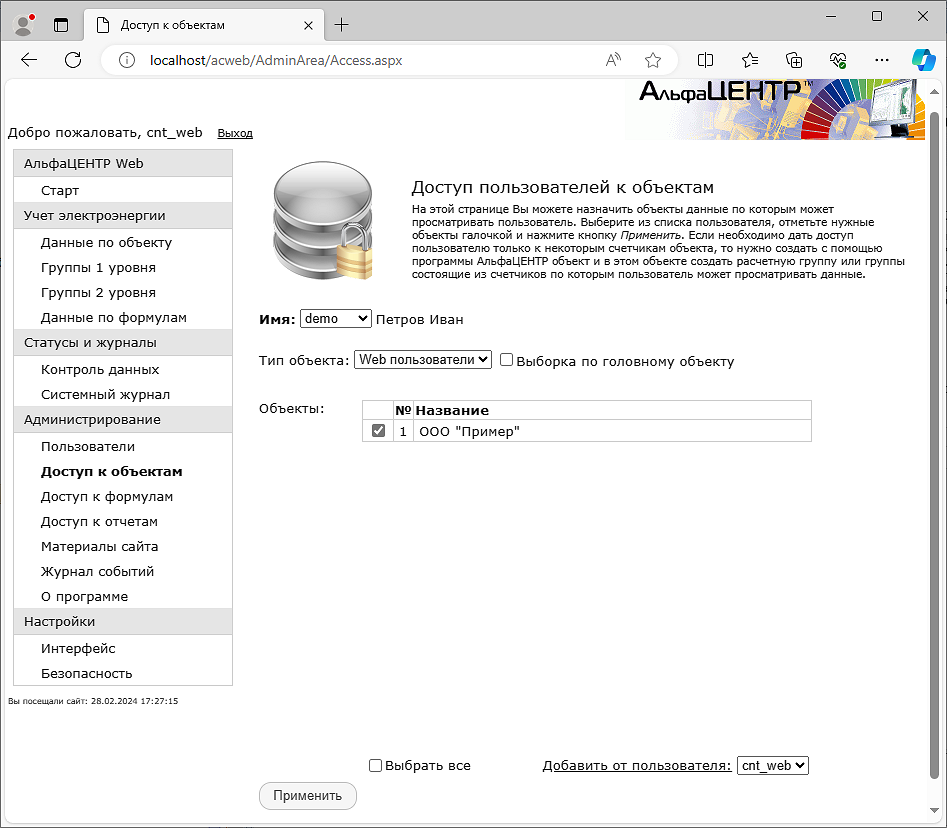Log out via the Выход link
947x828 pixels.
coord(235,133)
